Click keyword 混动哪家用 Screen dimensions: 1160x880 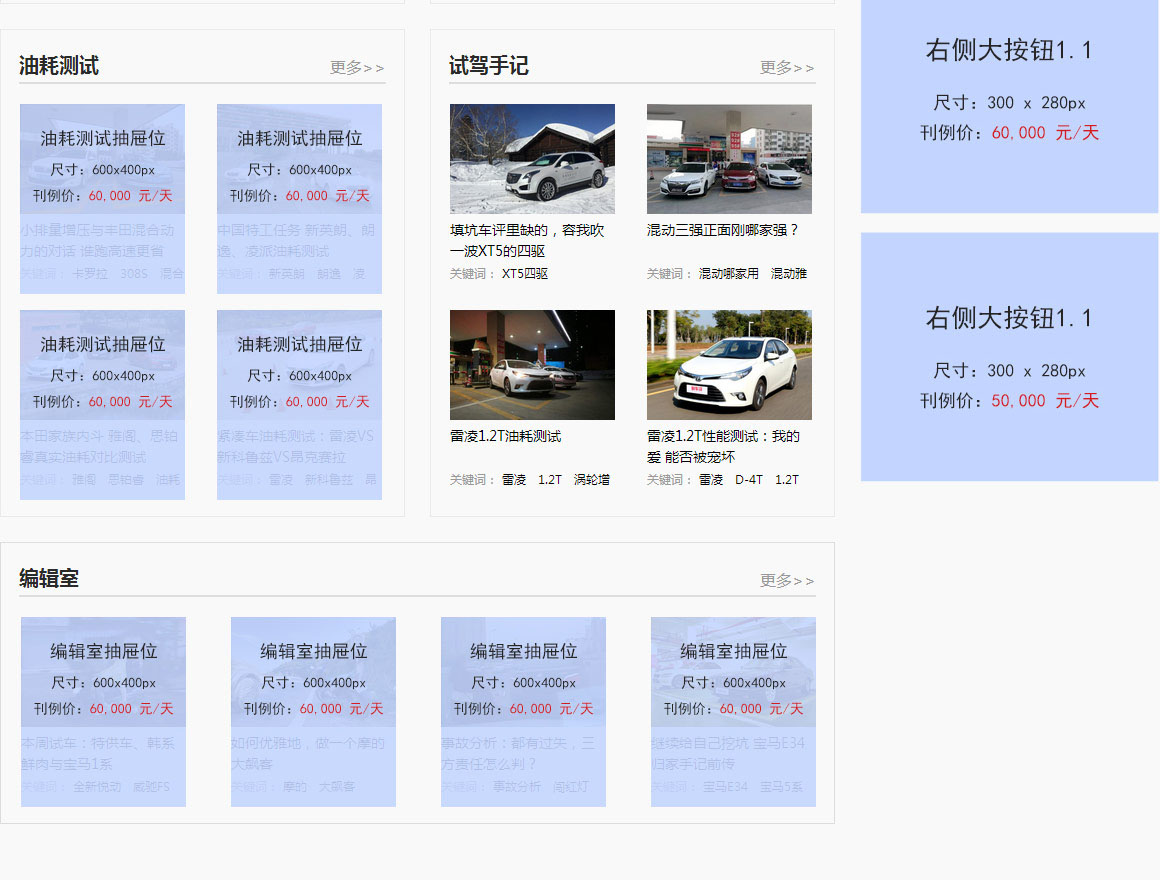pos(728,274)
